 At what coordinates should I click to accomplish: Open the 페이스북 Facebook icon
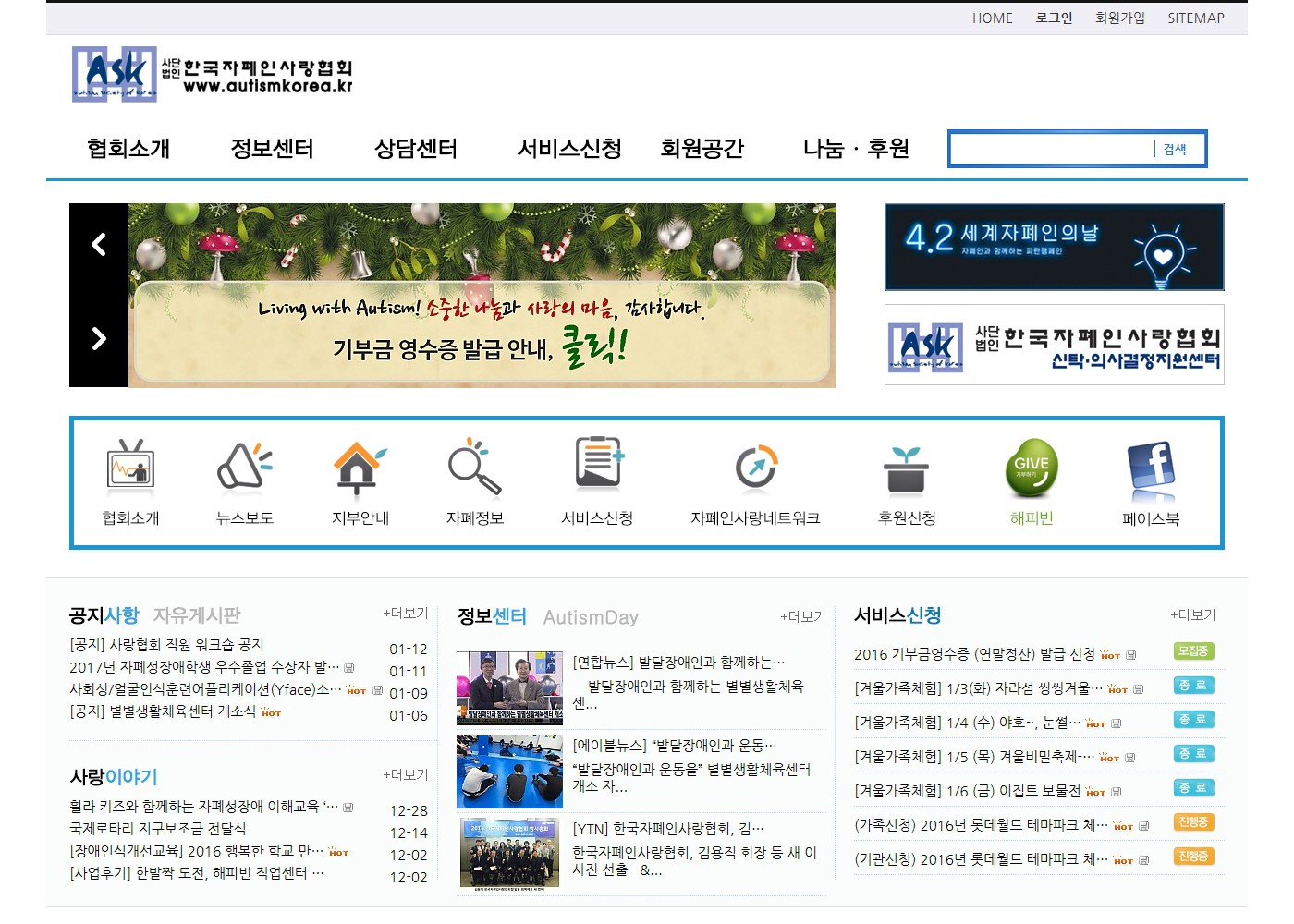1151,469
